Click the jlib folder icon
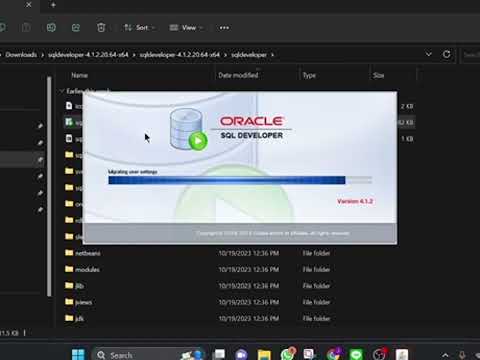 tap(69, 285)
